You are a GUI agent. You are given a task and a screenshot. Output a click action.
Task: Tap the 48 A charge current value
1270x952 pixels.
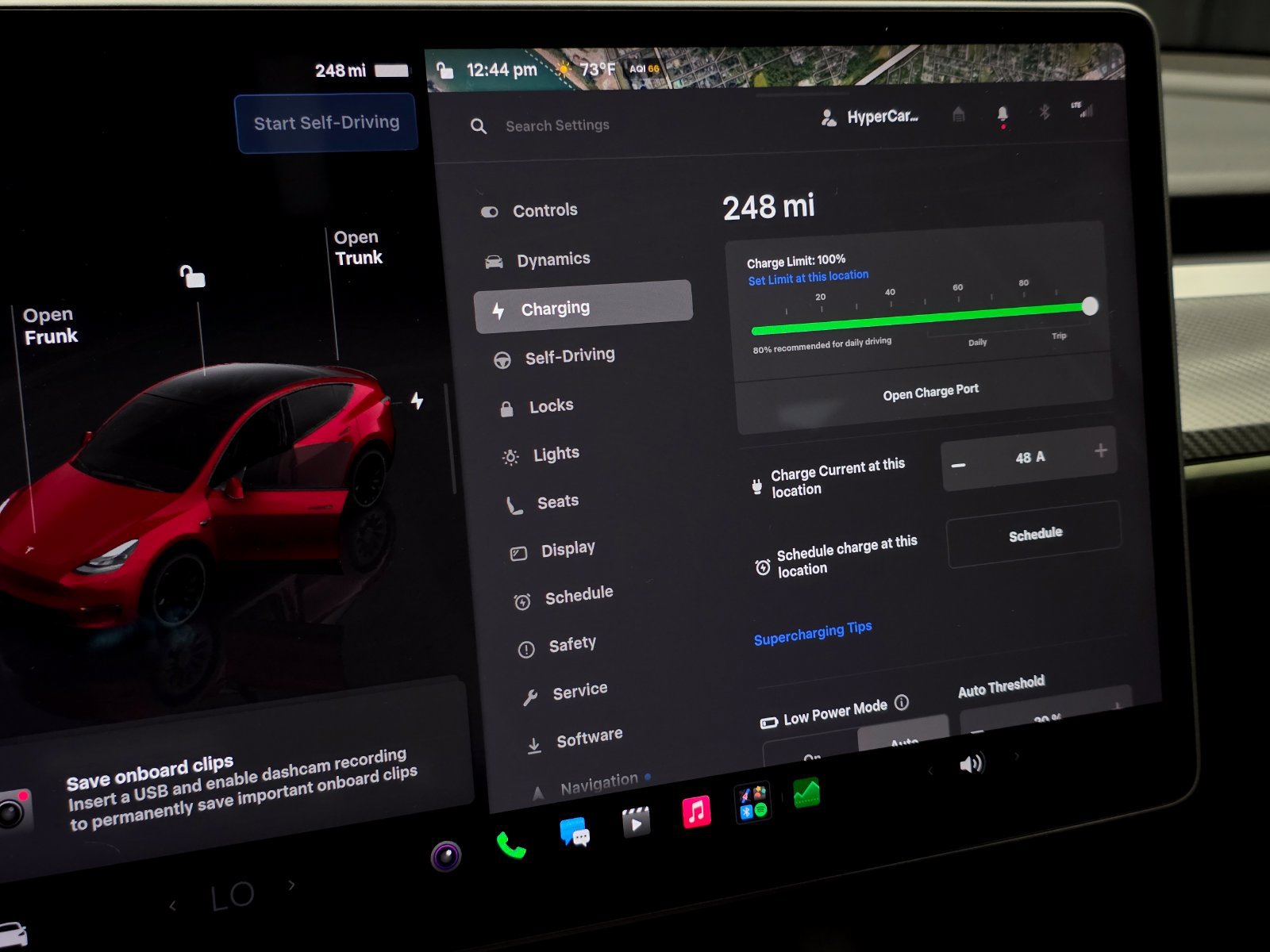pos(1029,458)
